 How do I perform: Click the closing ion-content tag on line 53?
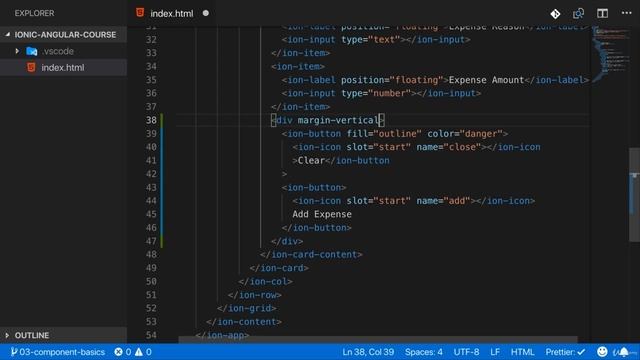pyautogui.click(x=244, y=322)
